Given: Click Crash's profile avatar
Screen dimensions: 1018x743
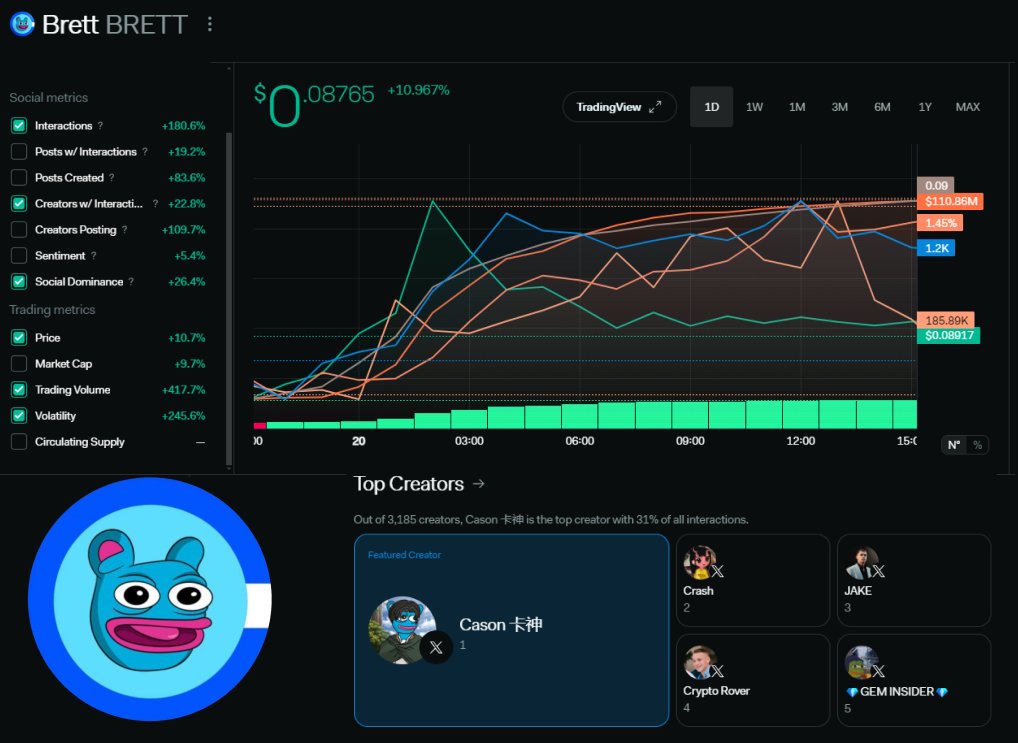Looking at the screenshot, I should 700,562.
